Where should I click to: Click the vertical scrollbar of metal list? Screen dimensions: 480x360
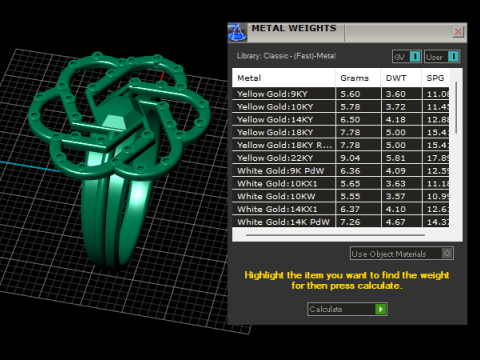(x=456, y=108)
